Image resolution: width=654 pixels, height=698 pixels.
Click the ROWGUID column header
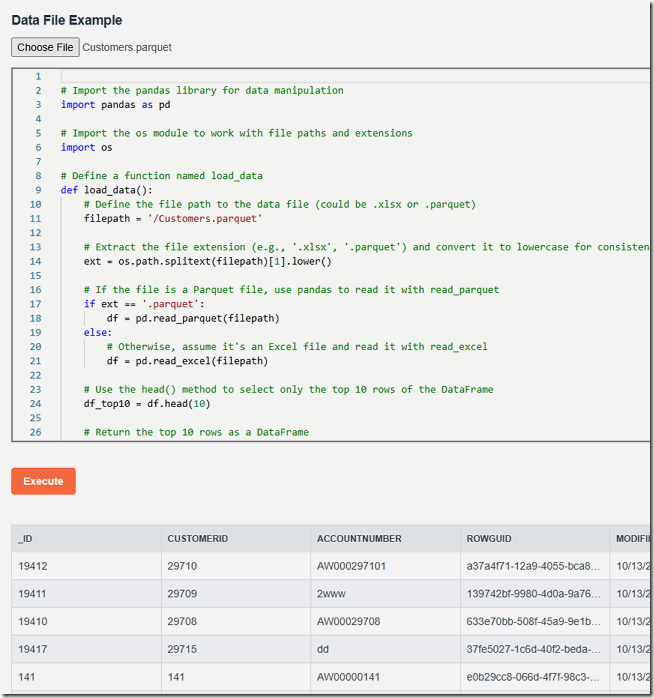535,539
